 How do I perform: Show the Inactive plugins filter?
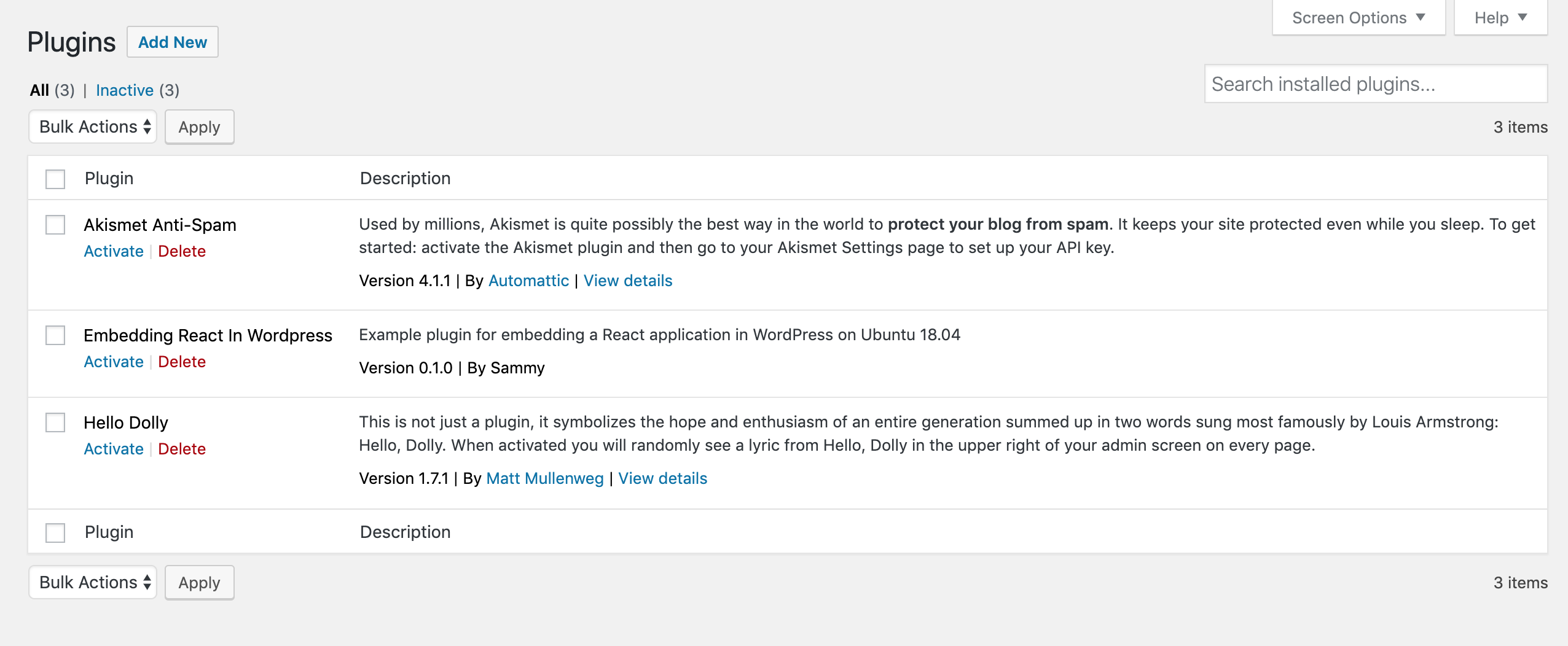pyautogui.click(x=125, y=90)
